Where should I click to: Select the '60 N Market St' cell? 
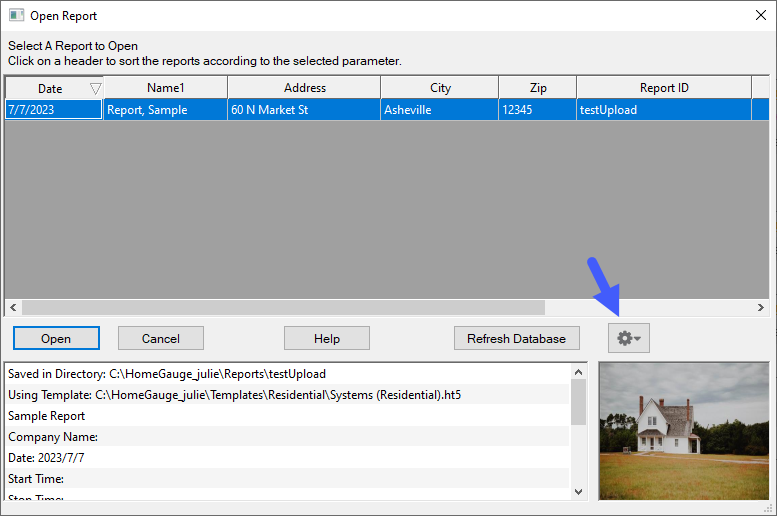[304, 110]
